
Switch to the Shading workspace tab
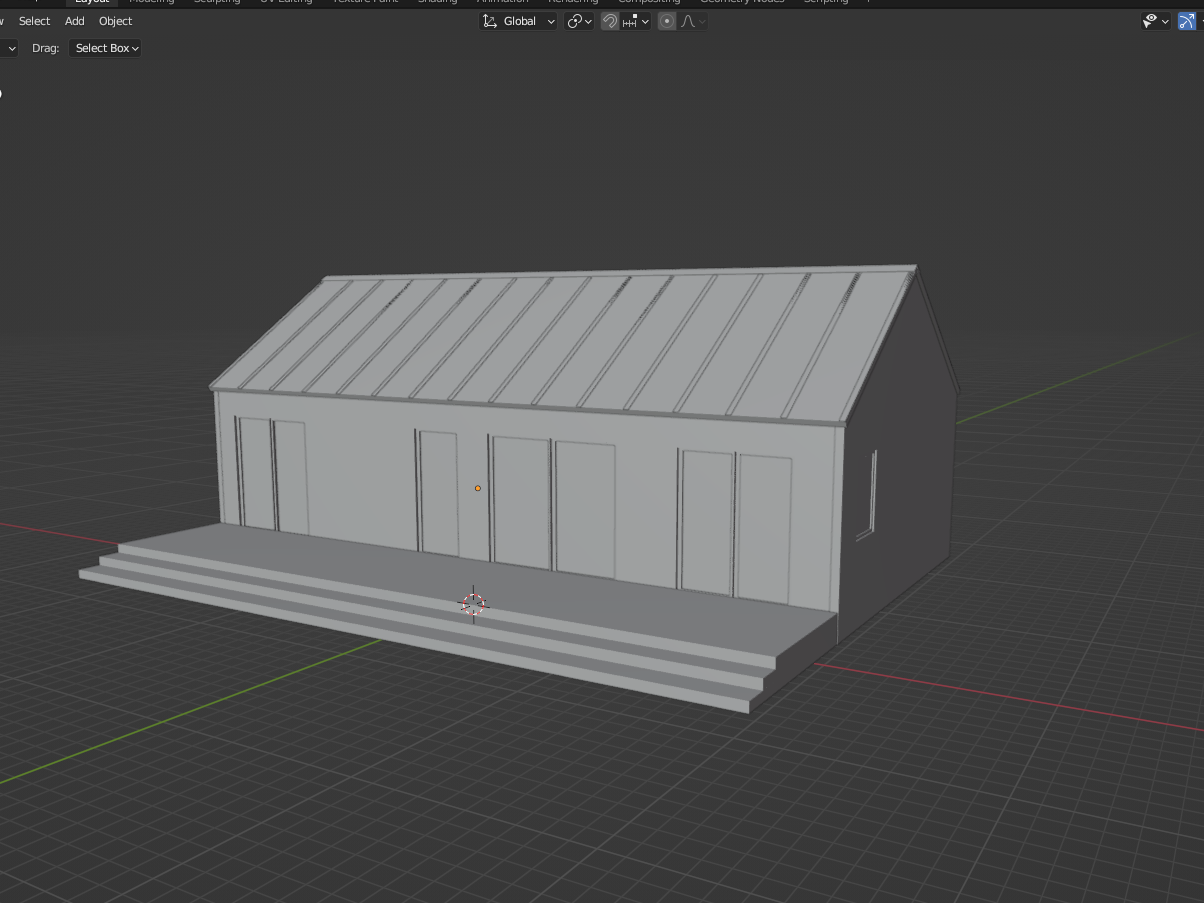click(437, 2)
